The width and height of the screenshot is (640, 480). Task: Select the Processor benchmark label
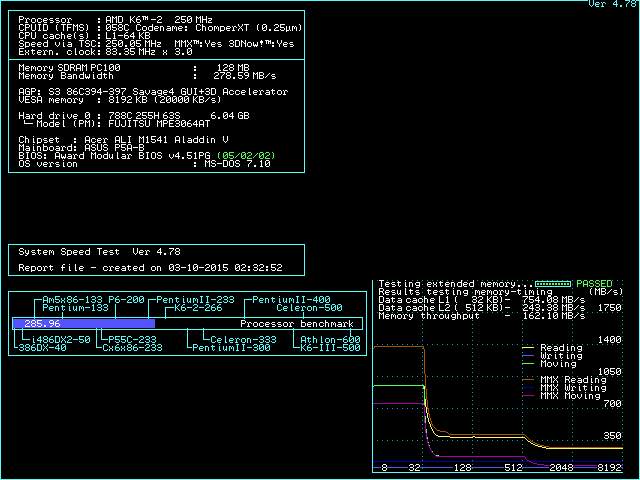297,324
